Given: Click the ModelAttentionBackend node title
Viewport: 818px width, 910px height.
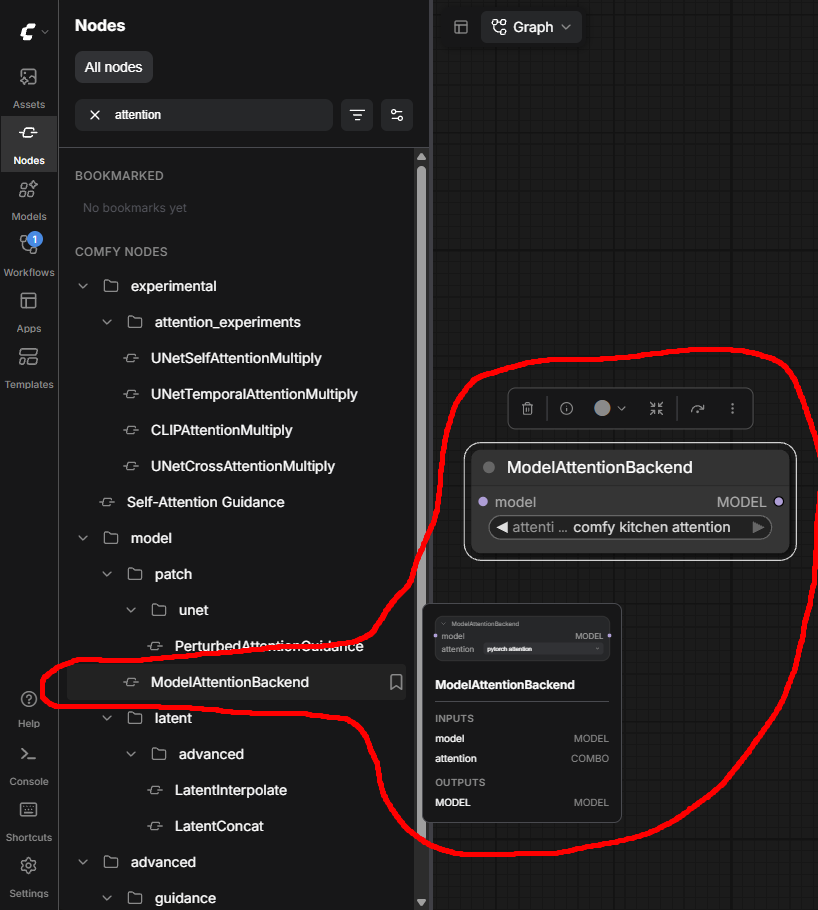Looking at the screenshot, I should (x=599, y=467).
